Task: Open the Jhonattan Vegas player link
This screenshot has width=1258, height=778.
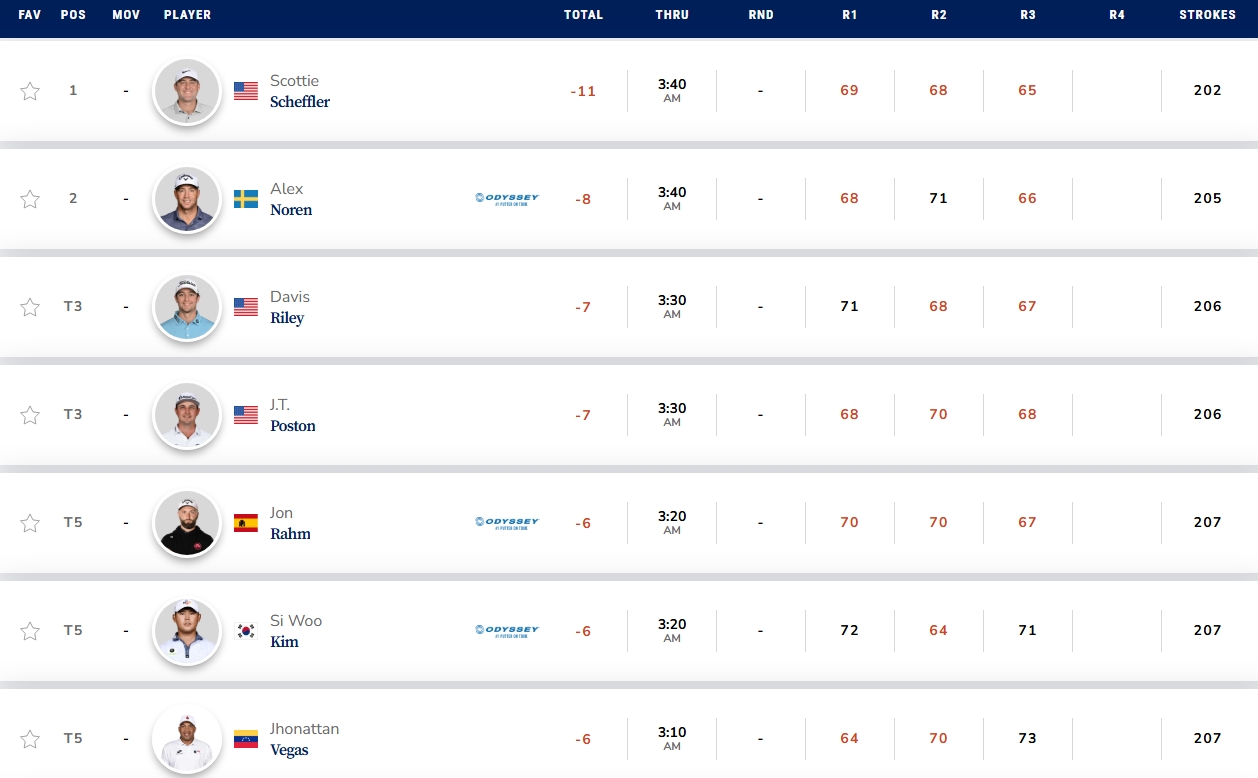Action: (x=304, y=739)
